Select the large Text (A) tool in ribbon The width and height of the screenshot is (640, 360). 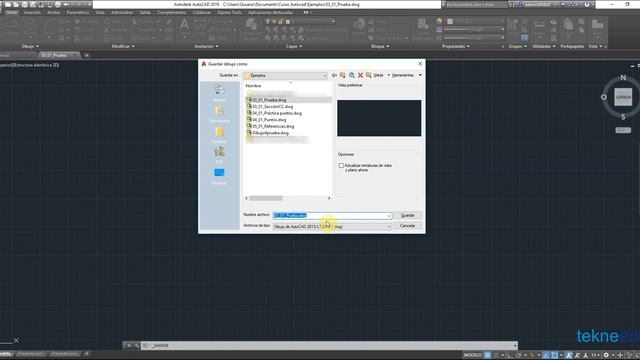(x=184, y=24)
